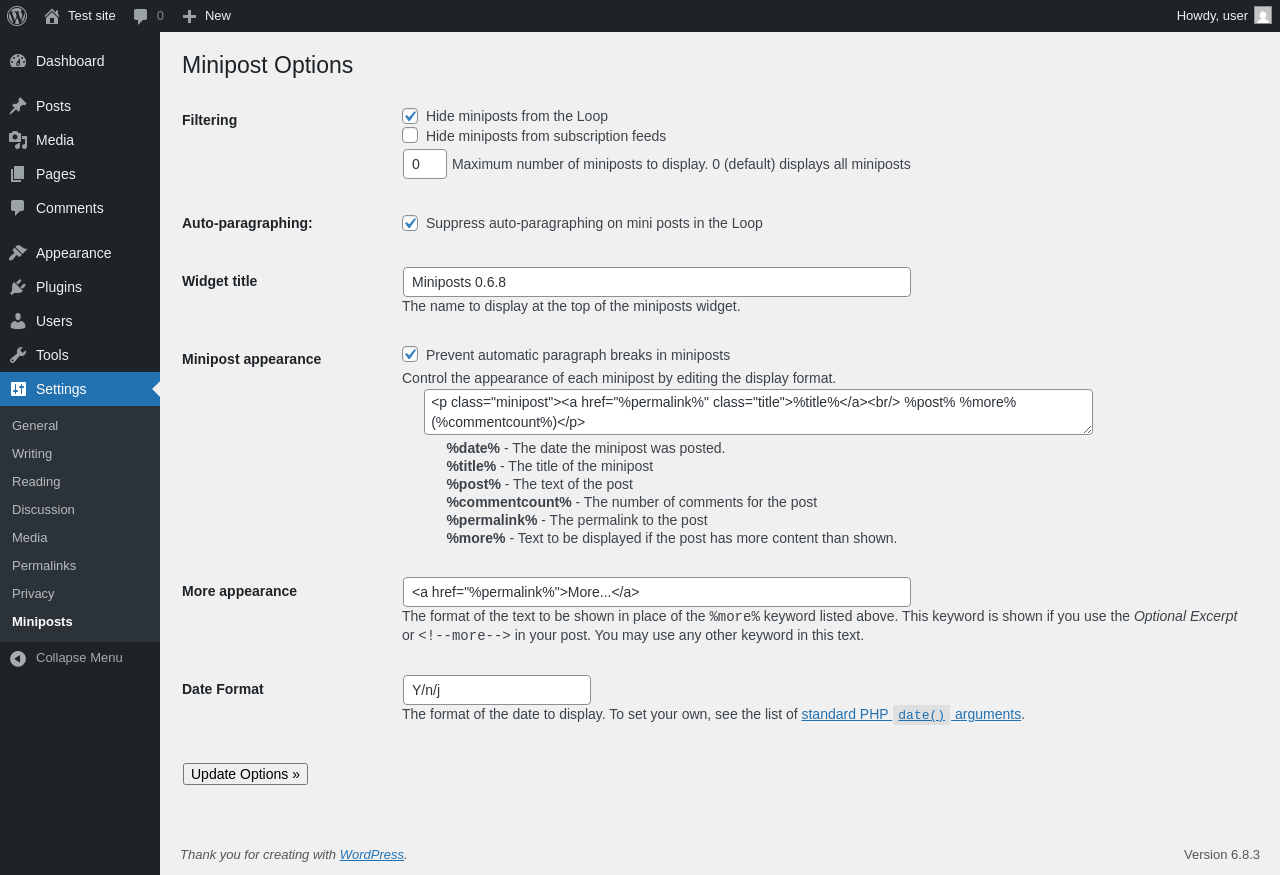The width and height of the screenshot is (1280, 875).
Task: Enable Hide miniposts from subscription feeds
Action: point(410,135)
